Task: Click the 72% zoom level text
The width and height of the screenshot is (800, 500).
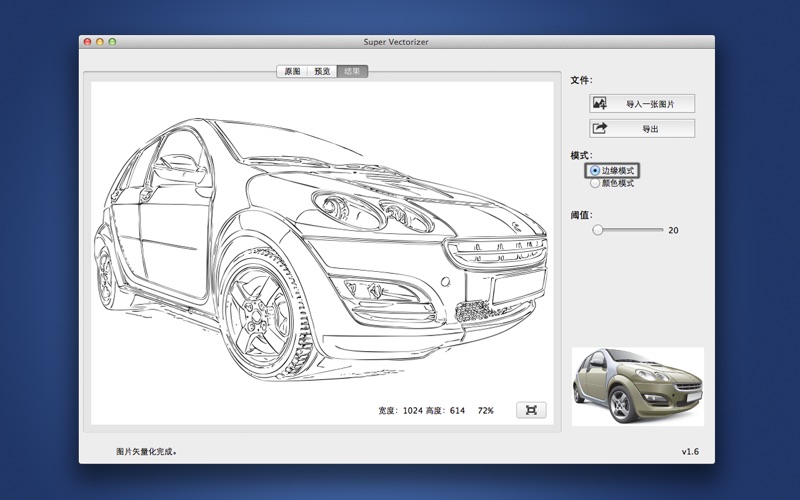Action: click(x=485, y=411)
